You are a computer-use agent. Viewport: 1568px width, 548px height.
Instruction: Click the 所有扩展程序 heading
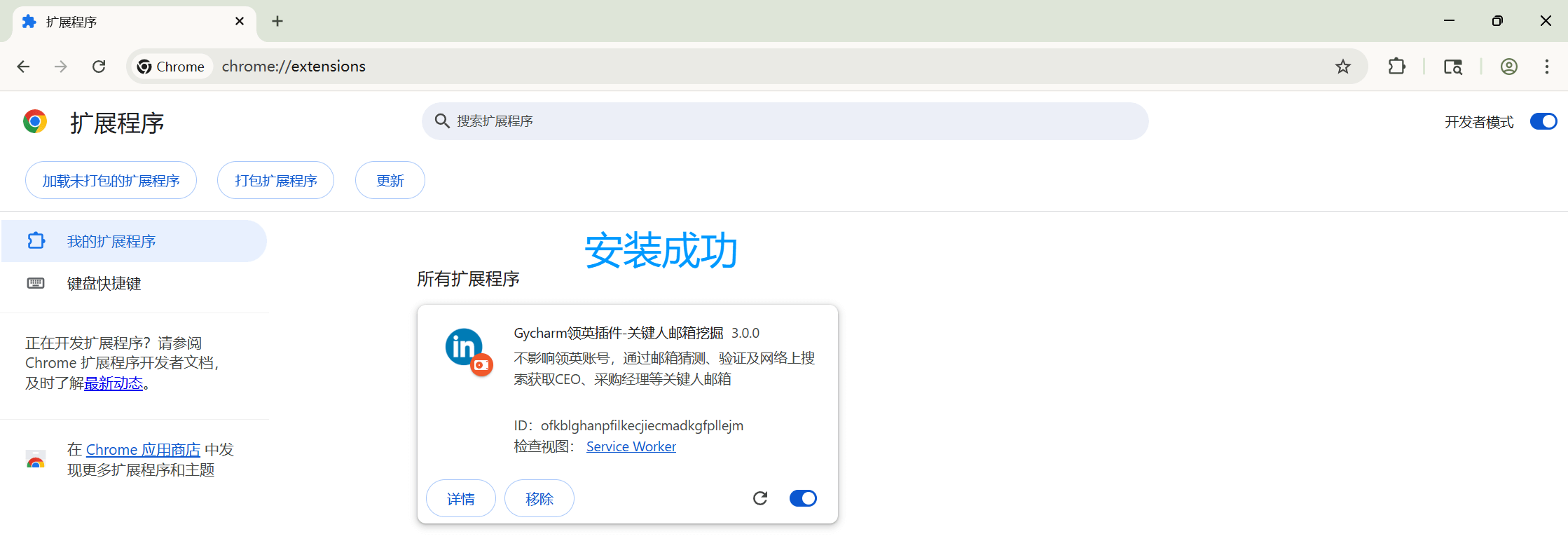[468, 279]
